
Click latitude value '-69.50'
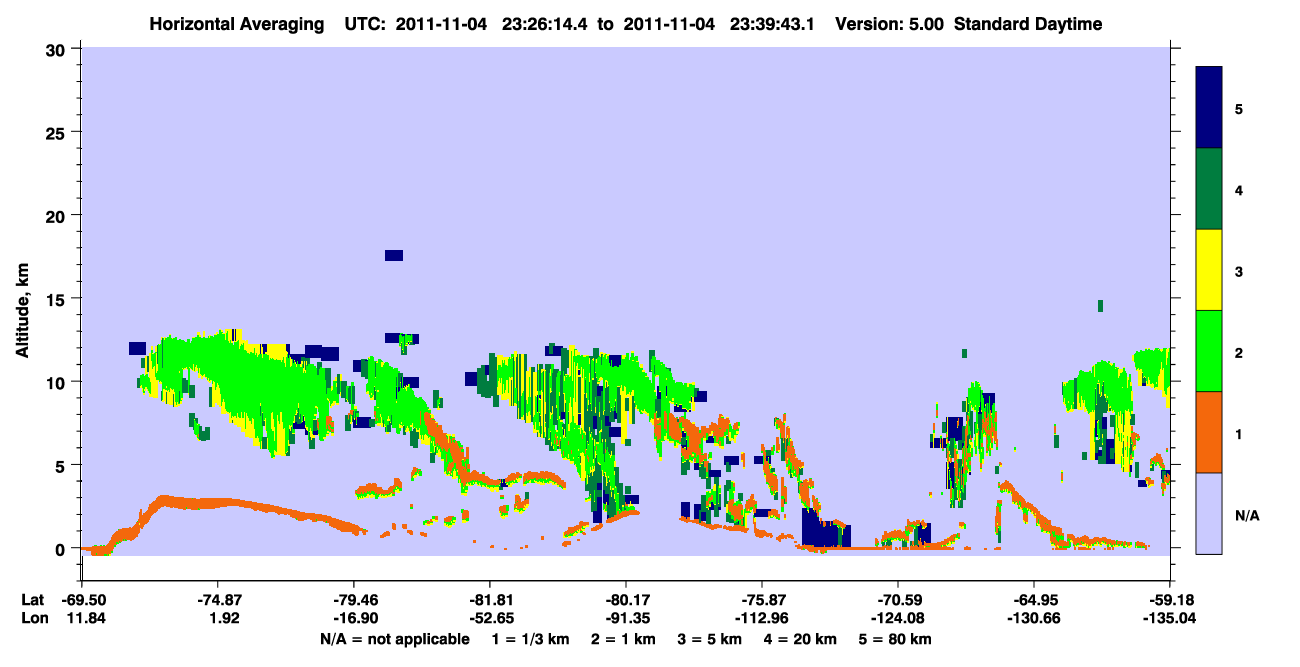pyautogui.click(x=82, y=600)
